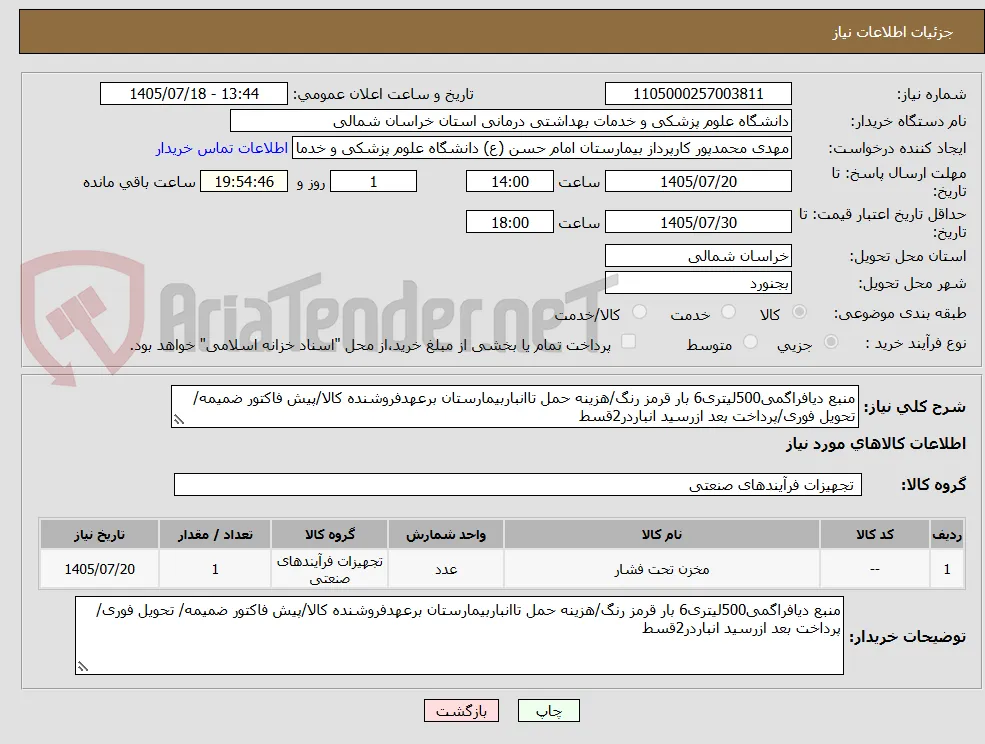985x744 pixels.
Task: Toggle the Islamic treasury payment checkbox
Action: coord(628,341)
